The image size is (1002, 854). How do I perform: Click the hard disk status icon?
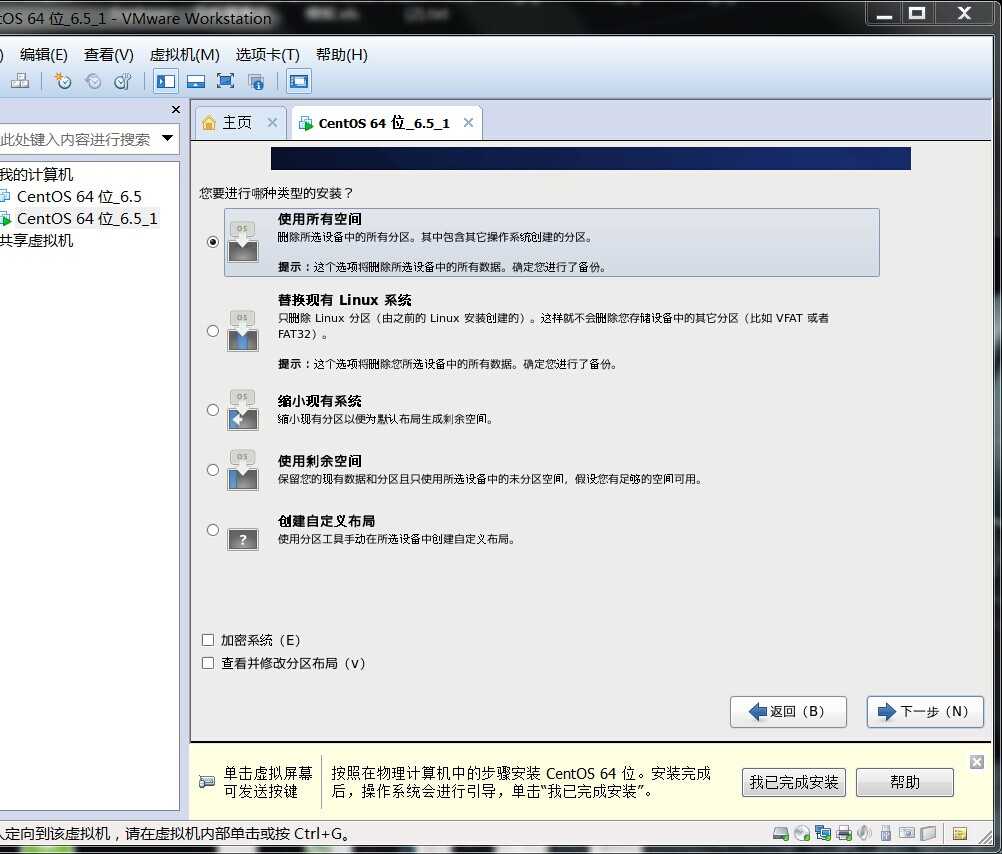click(x=780, y=833)
